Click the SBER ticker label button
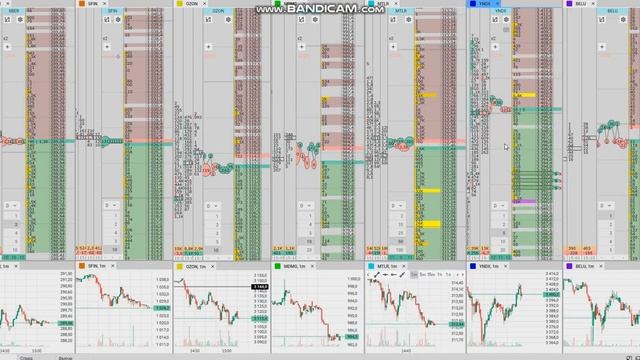640x360 pixels. pyautogui.click(x=13, y=11)
